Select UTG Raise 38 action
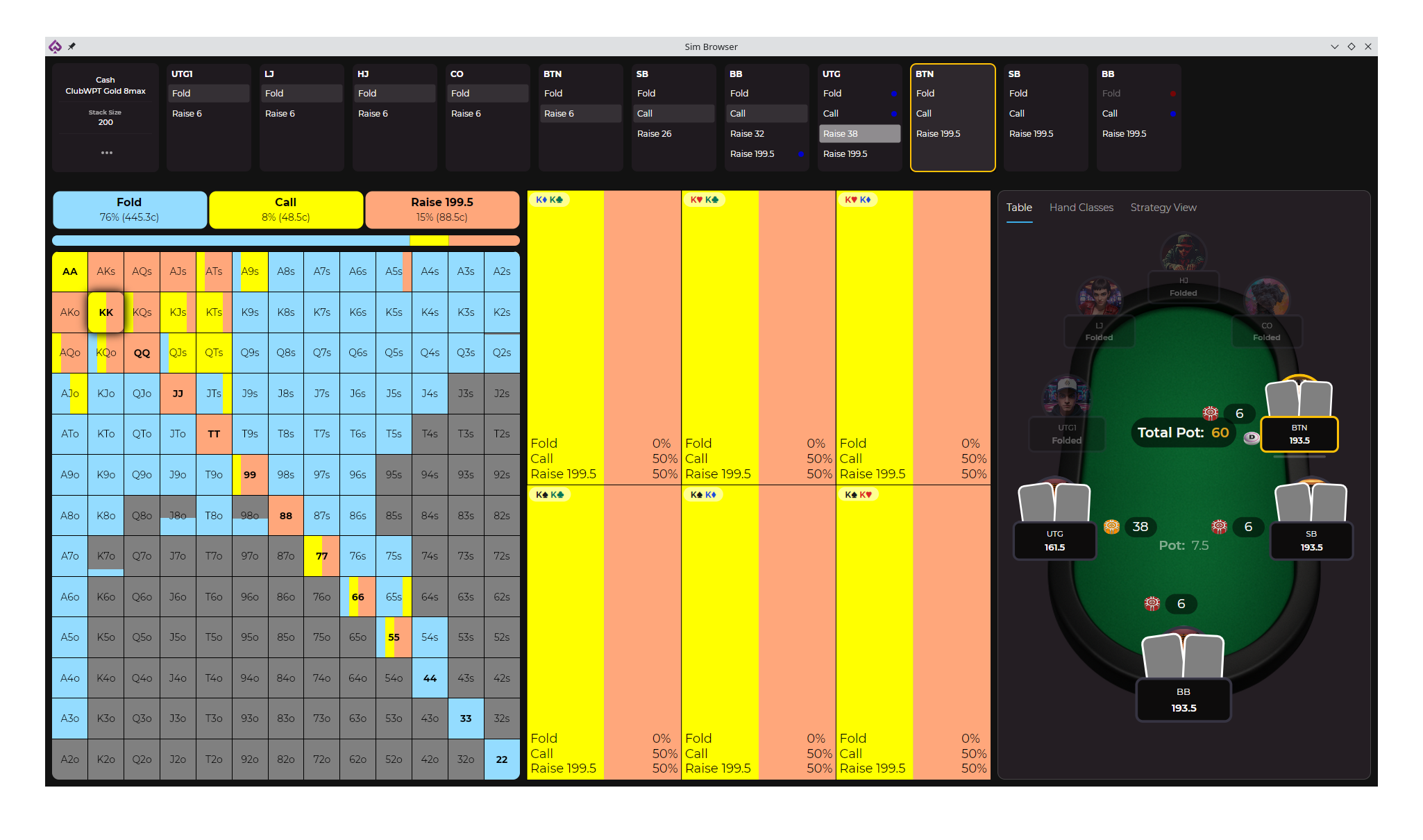This screenshot has width=1423, height=840. tap(860, 133)
